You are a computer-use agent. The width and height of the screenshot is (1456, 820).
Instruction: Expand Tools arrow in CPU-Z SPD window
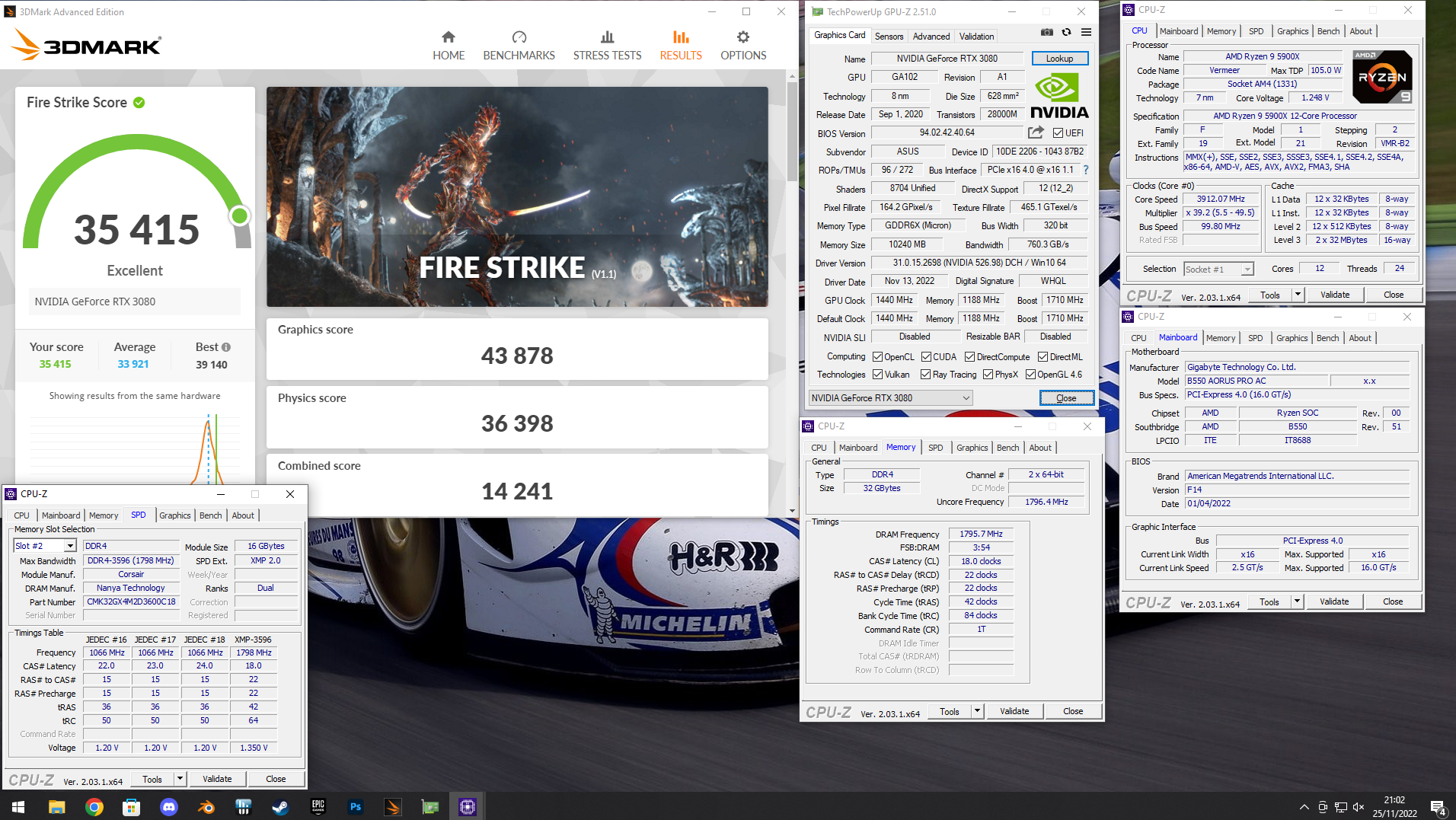point(180,779)
